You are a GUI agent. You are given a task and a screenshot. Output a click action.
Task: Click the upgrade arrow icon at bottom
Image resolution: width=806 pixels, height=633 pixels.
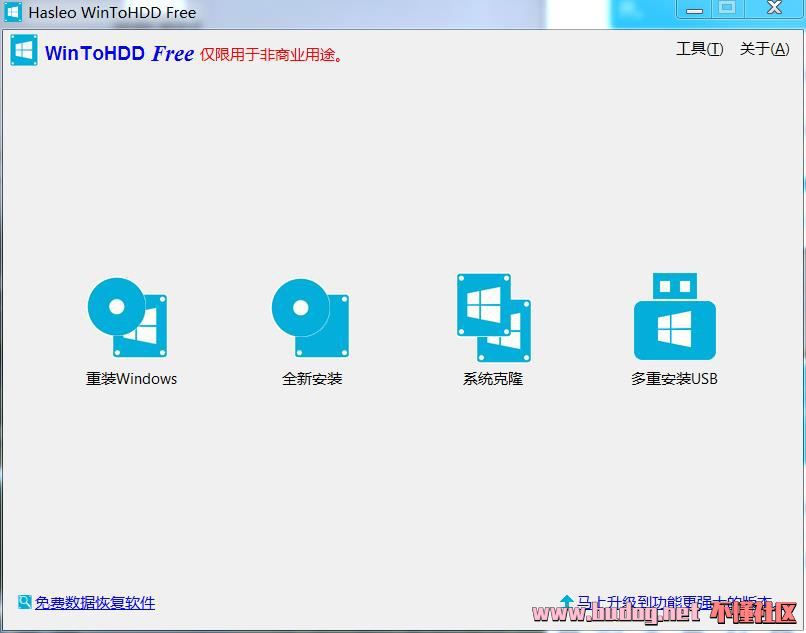[x=566, y=601]
